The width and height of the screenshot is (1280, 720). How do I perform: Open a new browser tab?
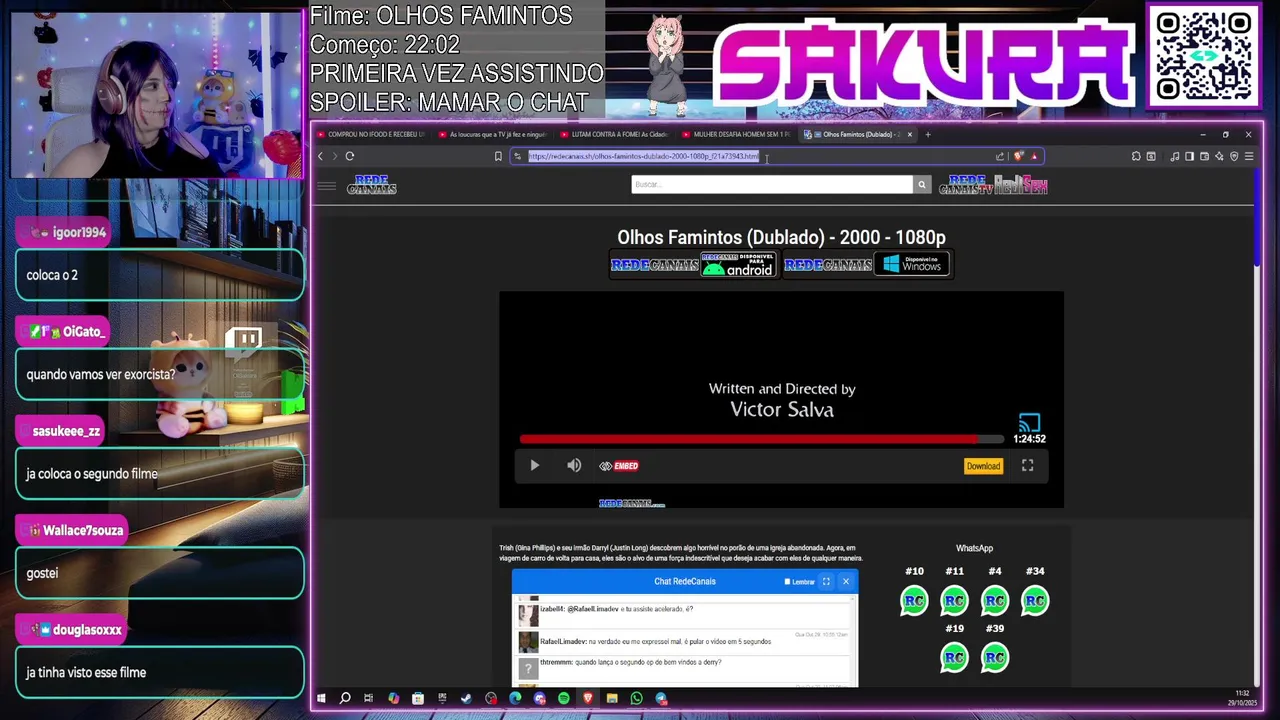coord(927,134)
